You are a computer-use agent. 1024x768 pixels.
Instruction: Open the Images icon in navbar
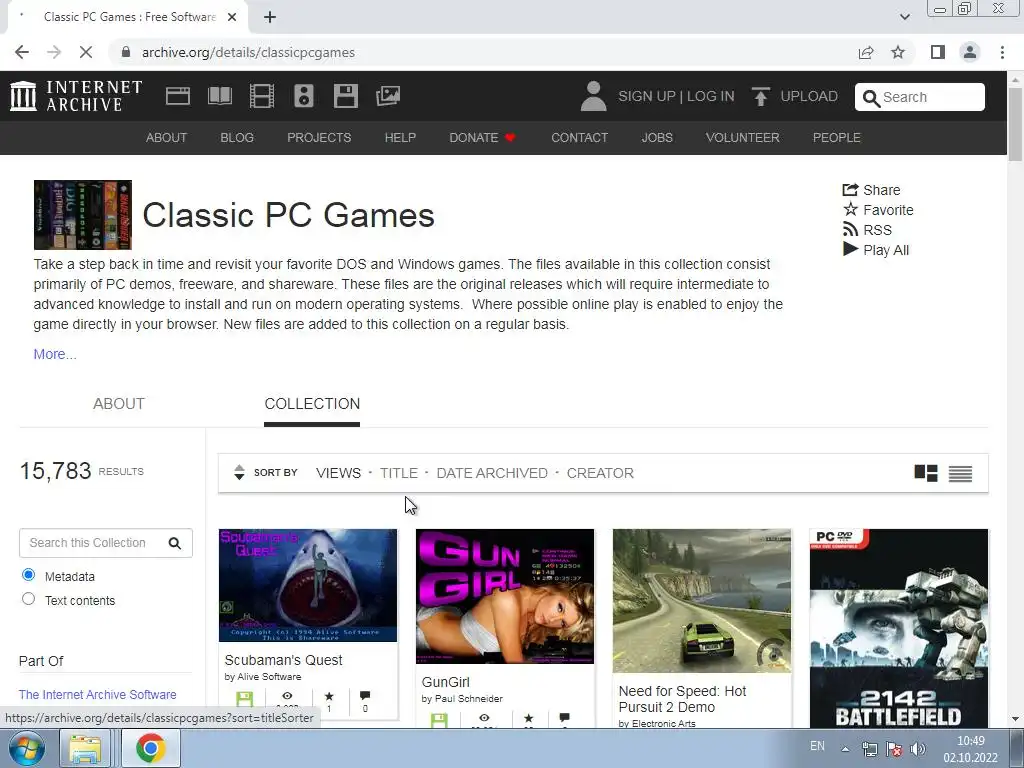point(388,96)
